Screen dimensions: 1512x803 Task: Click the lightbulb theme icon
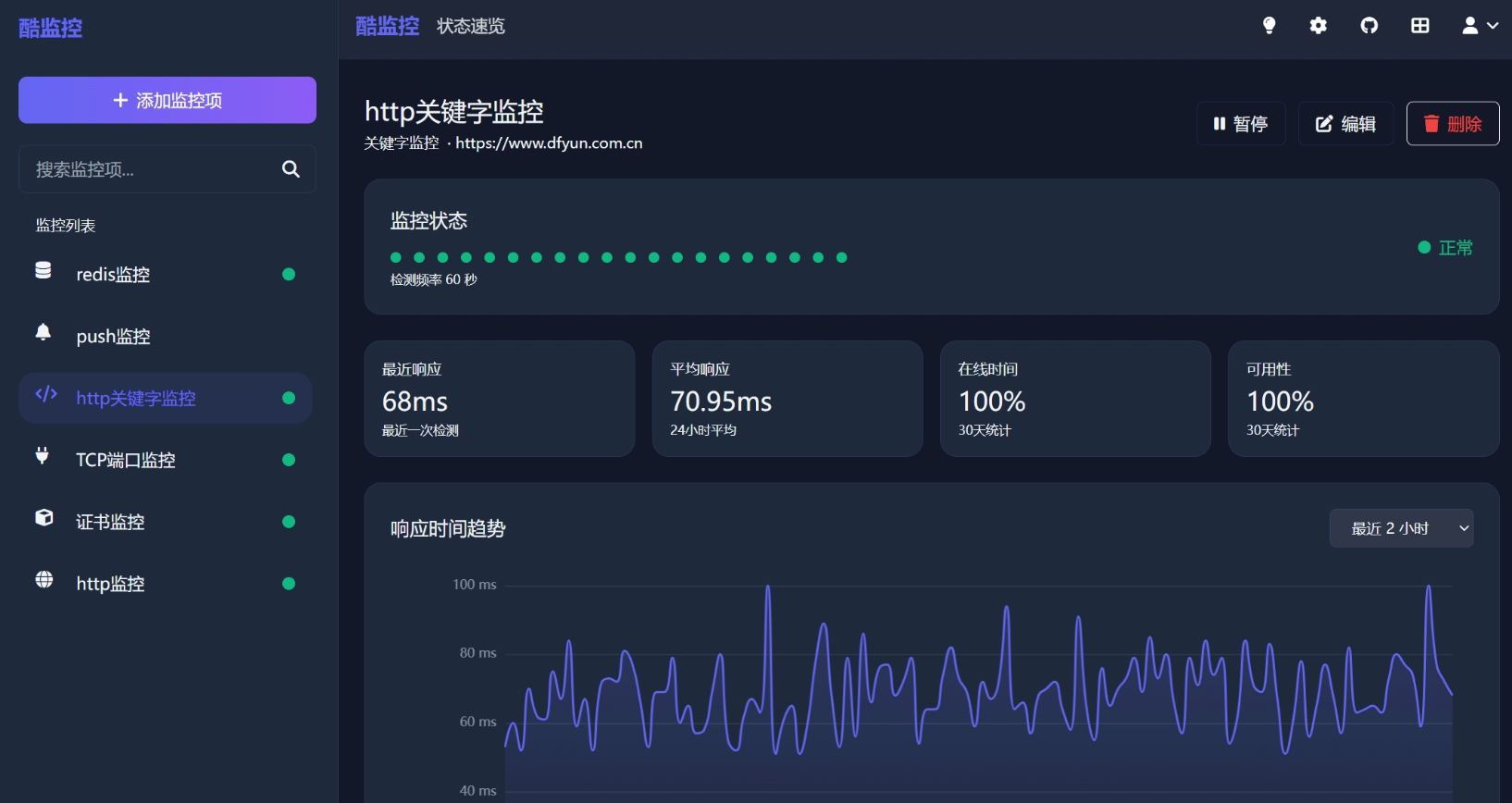pyautogui.click(x=1269, y=26)
